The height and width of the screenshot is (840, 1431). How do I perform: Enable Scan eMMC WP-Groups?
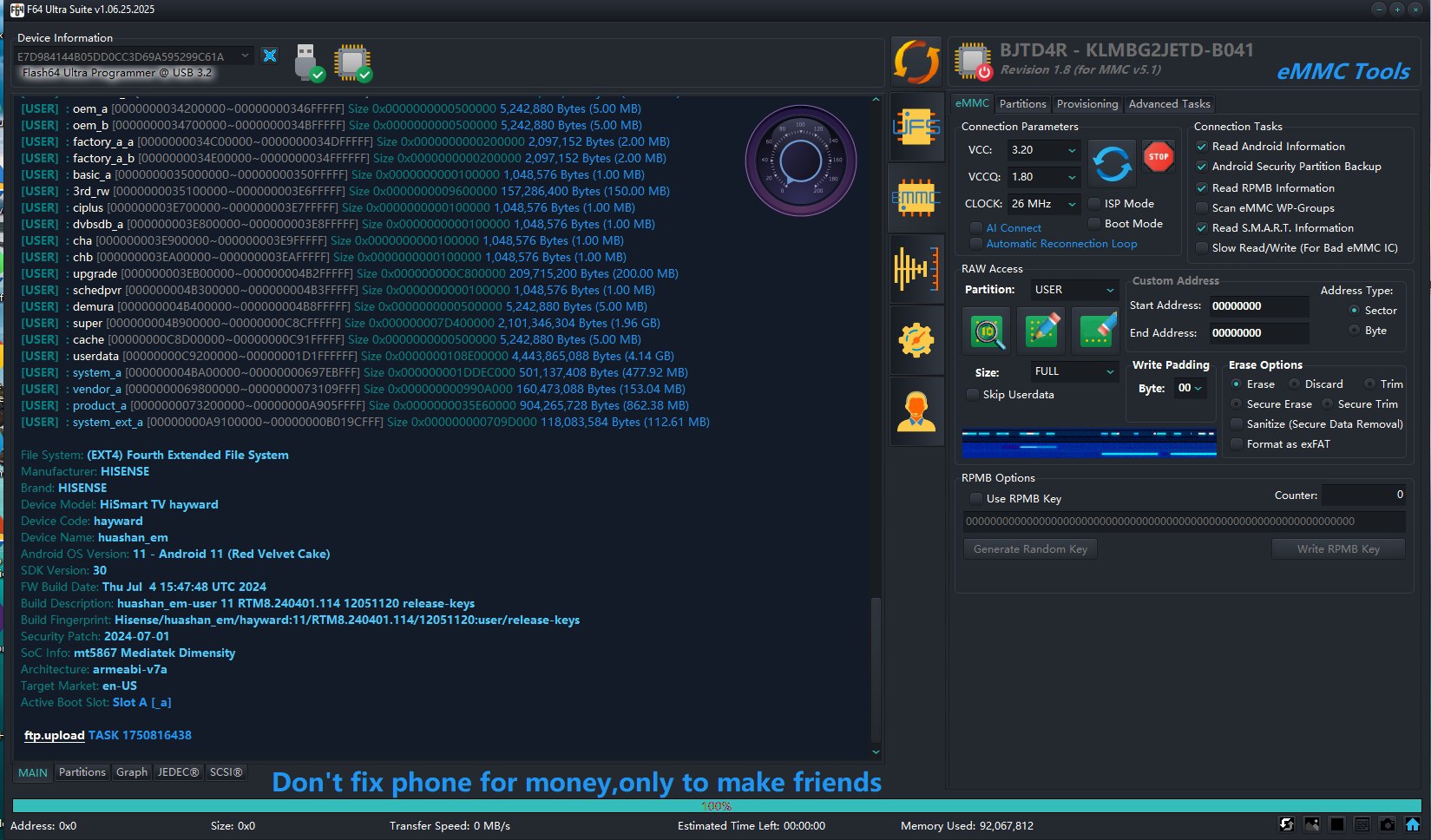pyautogui.click(x=1202, y=208)
